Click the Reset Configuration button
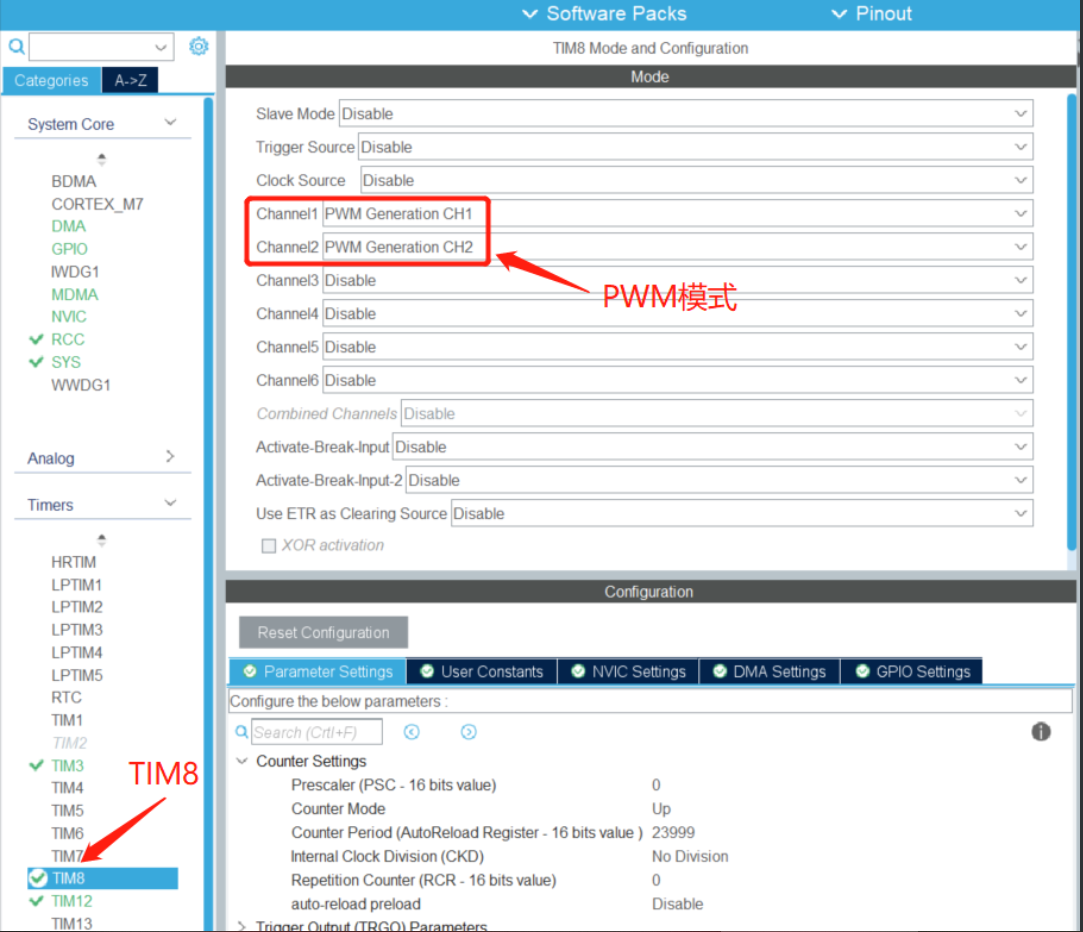 point(322,632)
